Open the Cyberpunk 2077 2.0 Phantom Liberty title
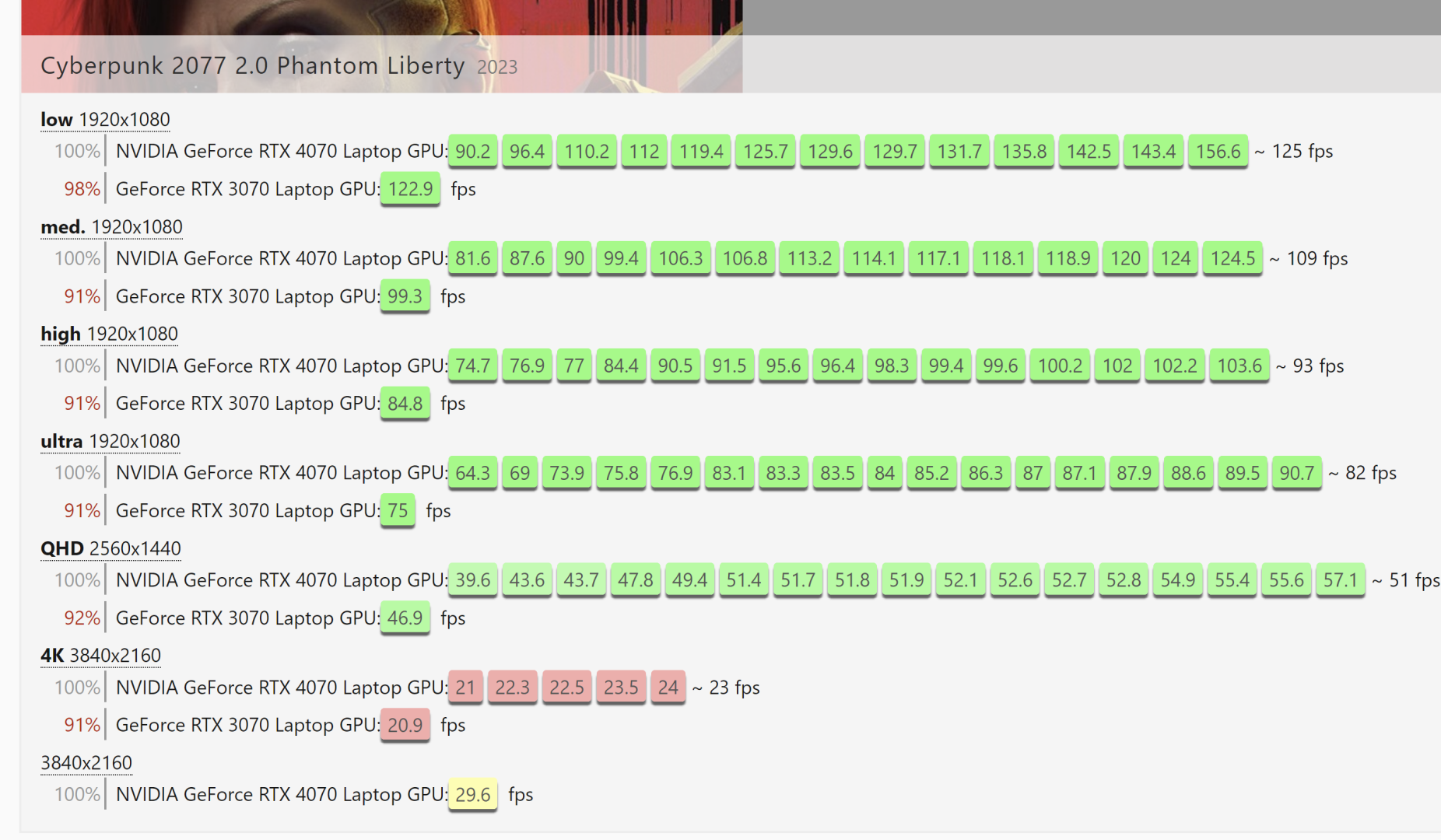 tap(252, 65)
